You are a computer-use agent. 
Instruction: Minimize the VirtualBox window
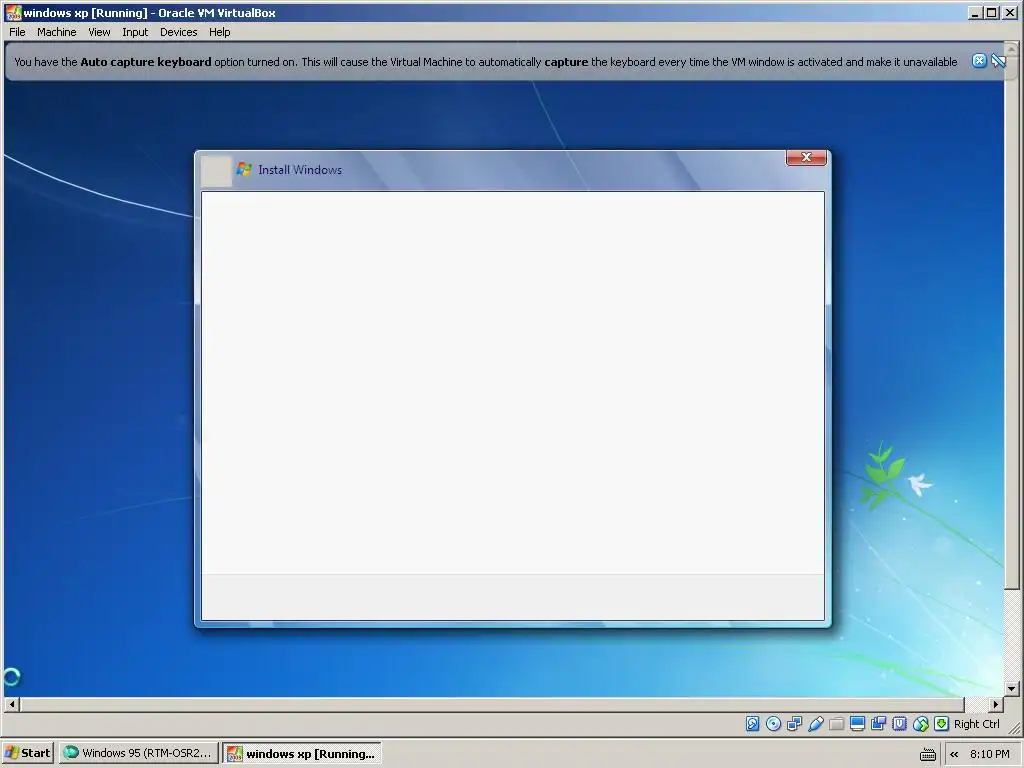976,12
